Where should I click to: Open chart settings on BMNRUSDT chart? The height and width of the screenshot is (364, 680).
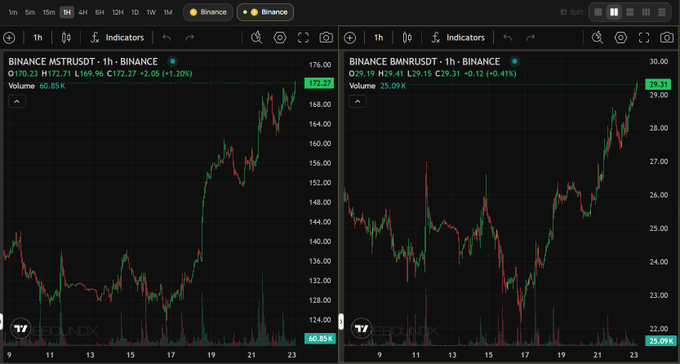(621, 38)
